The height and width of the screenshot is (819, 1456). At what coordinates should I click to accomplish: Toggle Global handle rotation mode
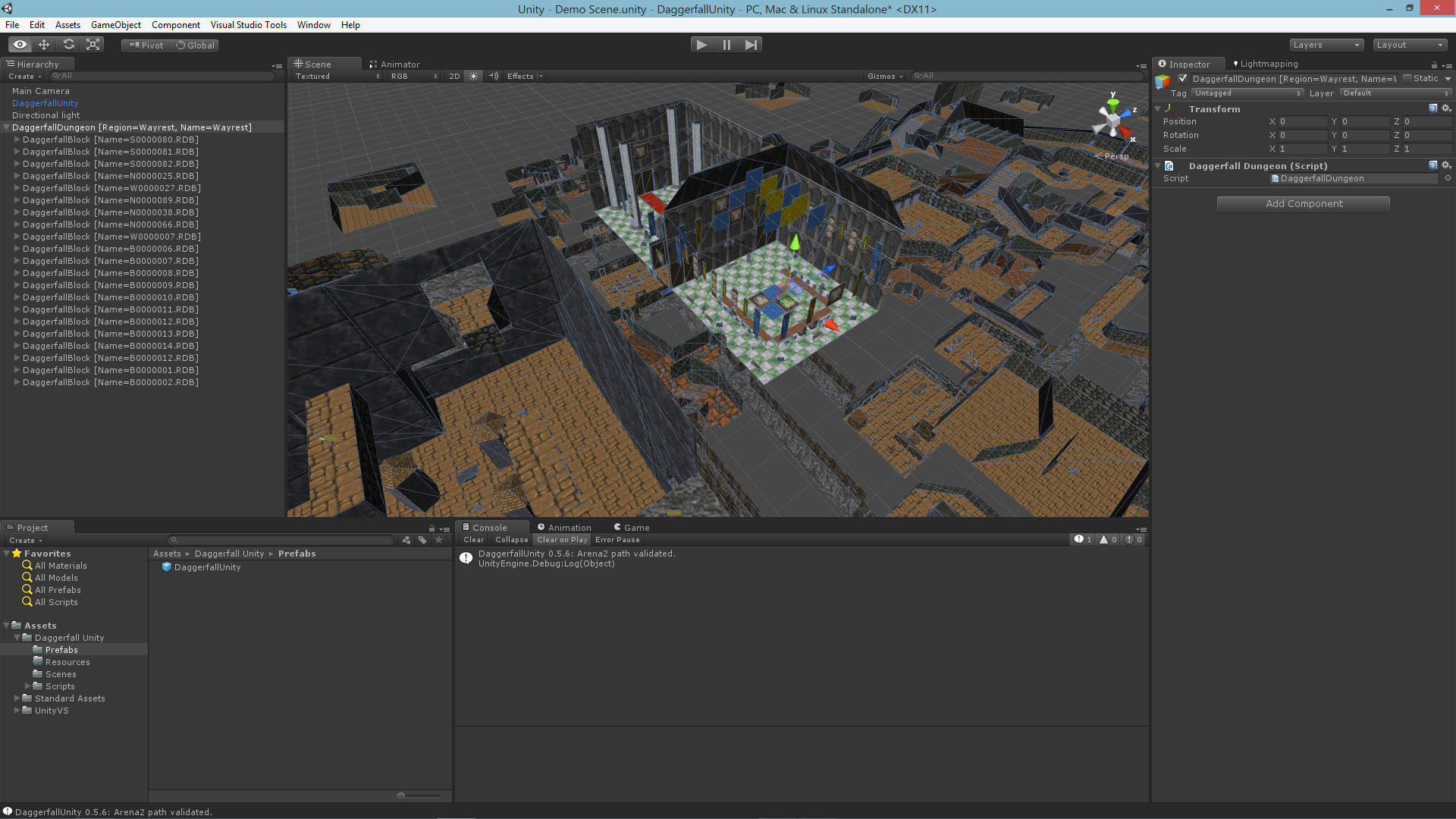[x=196, y=45]
